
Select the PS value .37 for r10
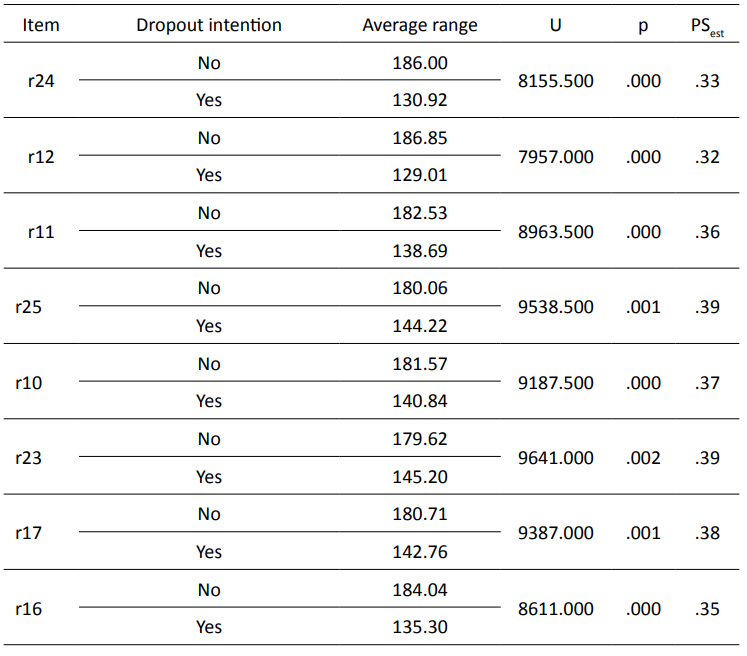tap(707, 383)
